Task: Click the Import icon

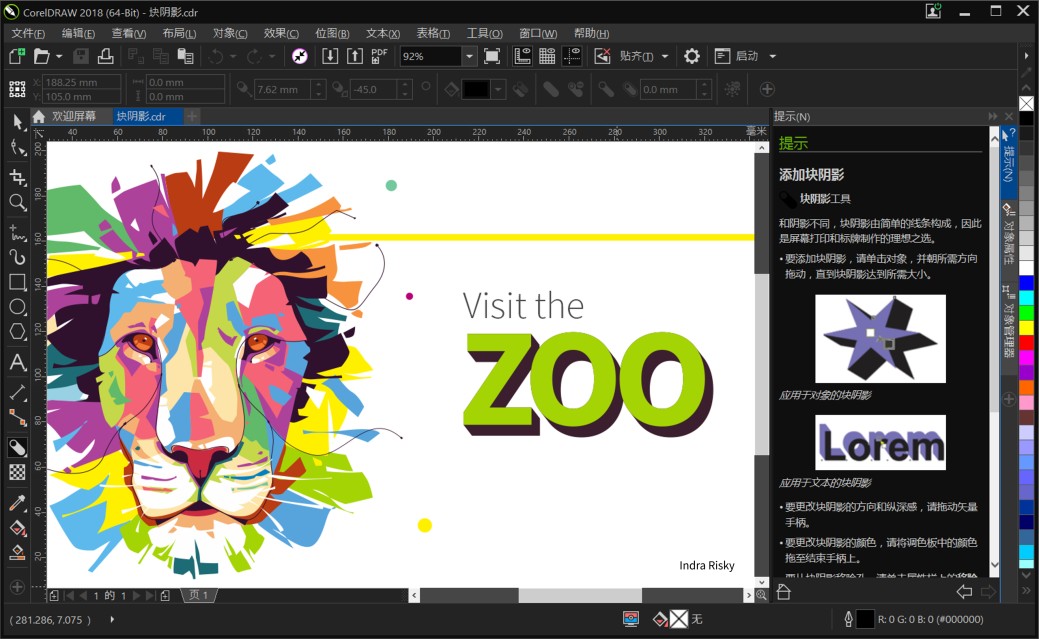Action: tap(330, 56)
